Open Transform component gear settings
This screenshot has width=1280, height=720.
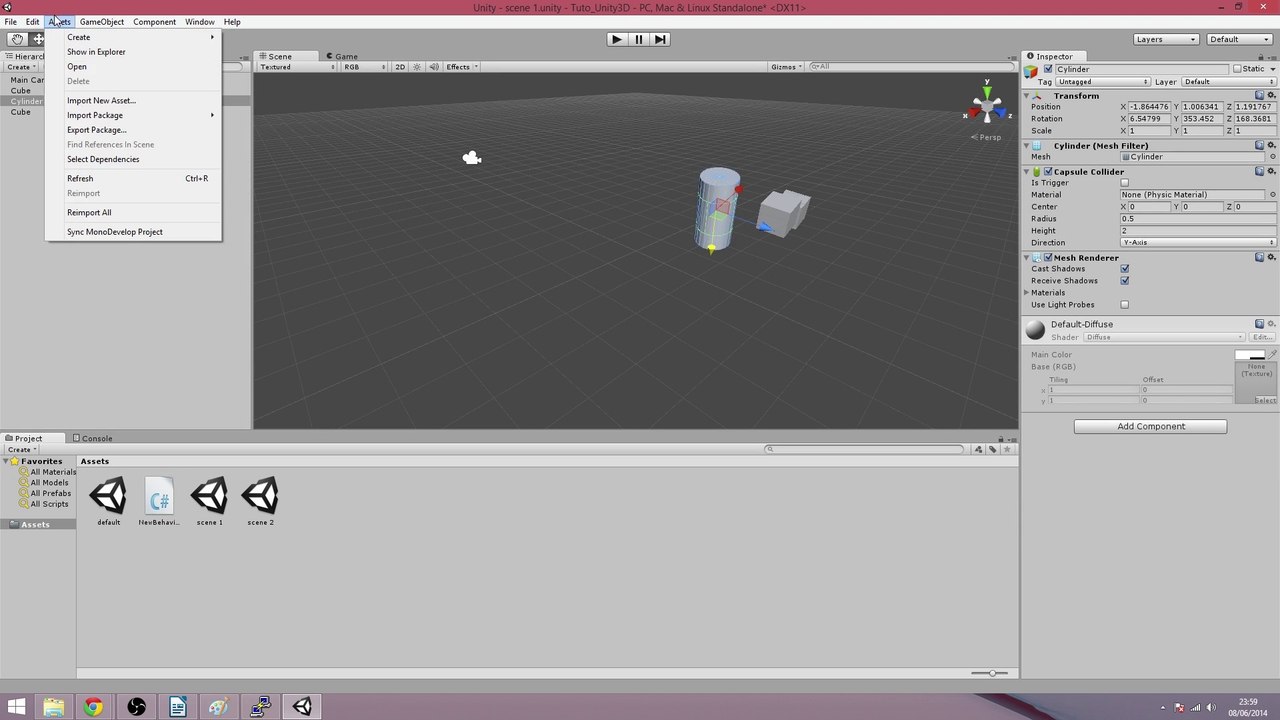1272,95
